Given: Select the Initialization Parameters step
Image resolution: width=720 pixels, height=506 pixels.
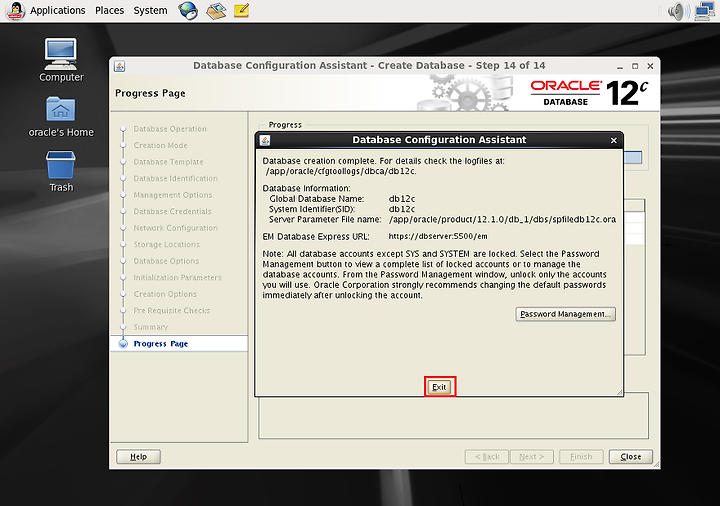Looking at the screenshot, I should [x=177, y=278].
